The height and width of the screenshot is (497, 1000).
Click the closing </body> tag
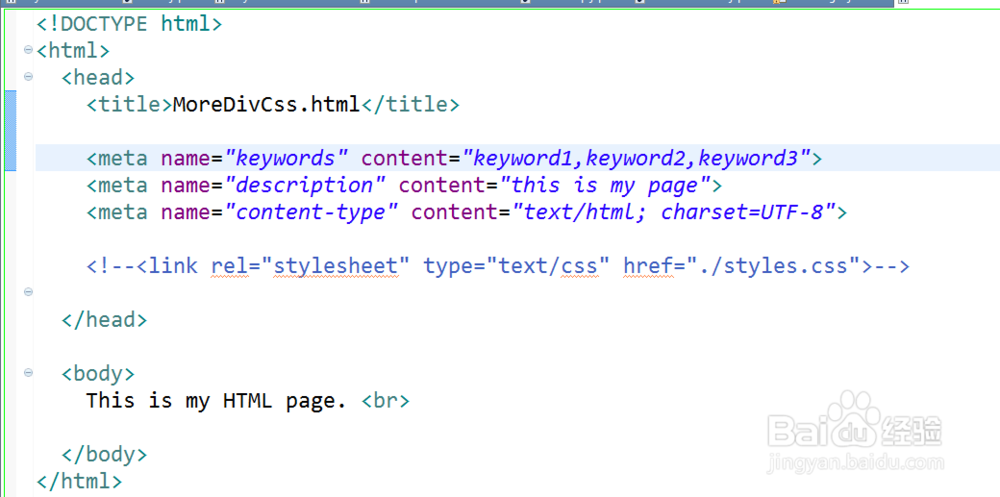coord(105,454)
